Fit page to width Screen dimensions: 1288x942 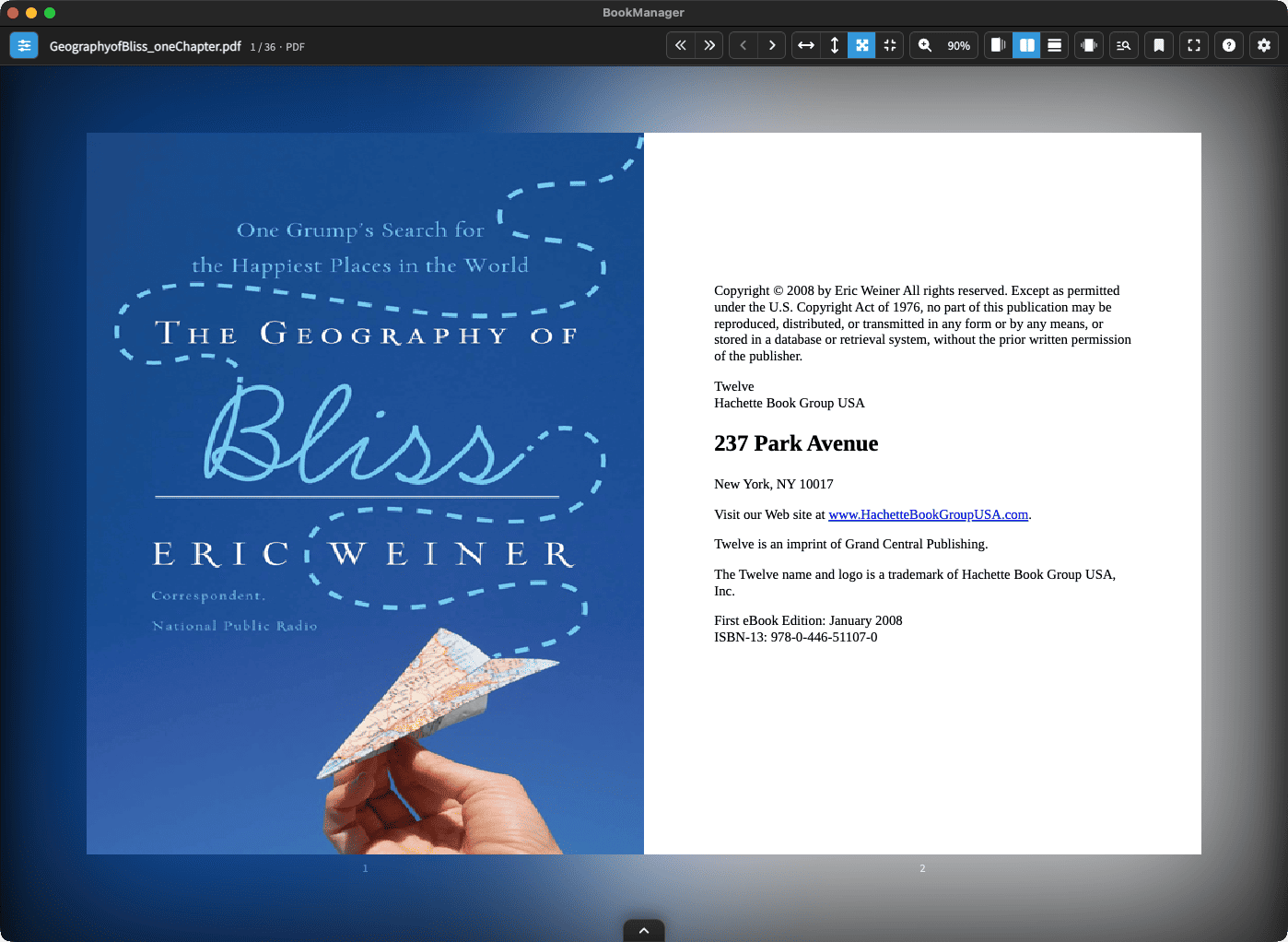pos(806,45)
